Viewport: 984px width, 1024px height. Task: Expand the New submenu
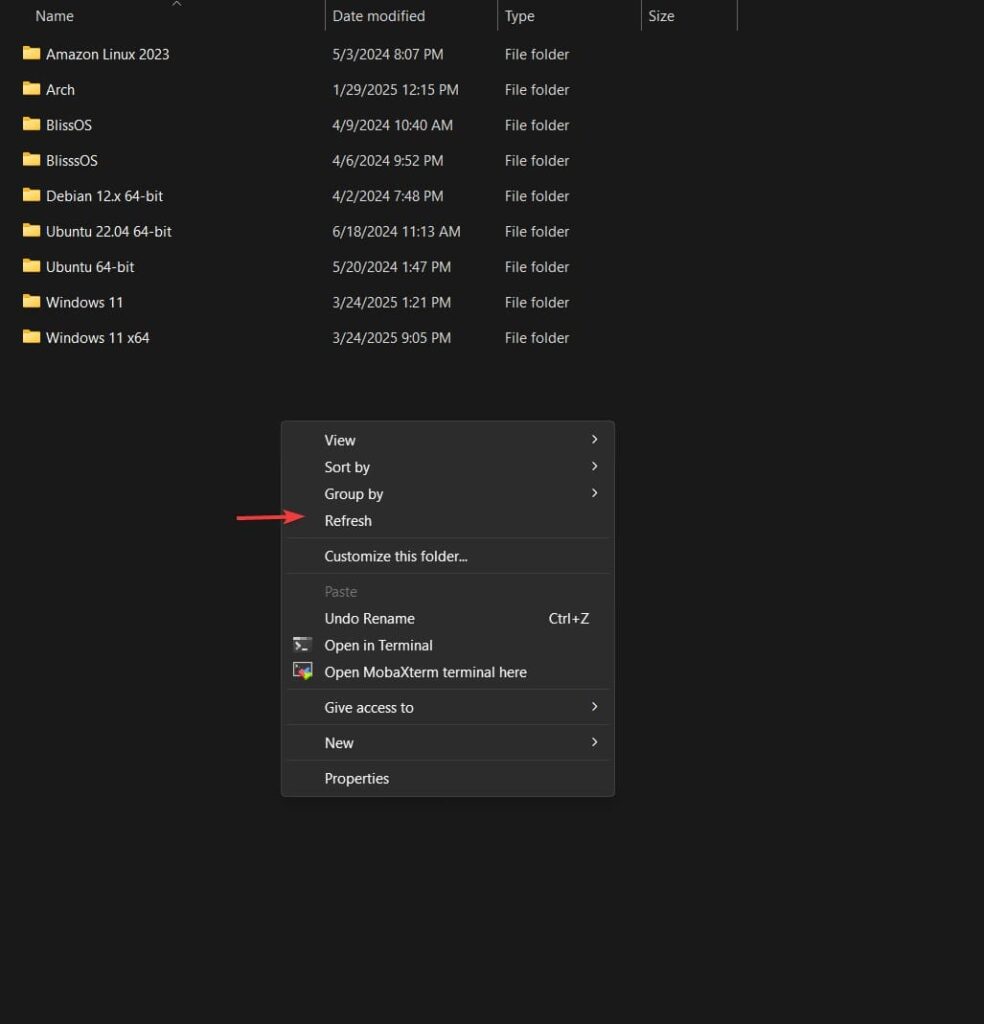tap(339, 743)
